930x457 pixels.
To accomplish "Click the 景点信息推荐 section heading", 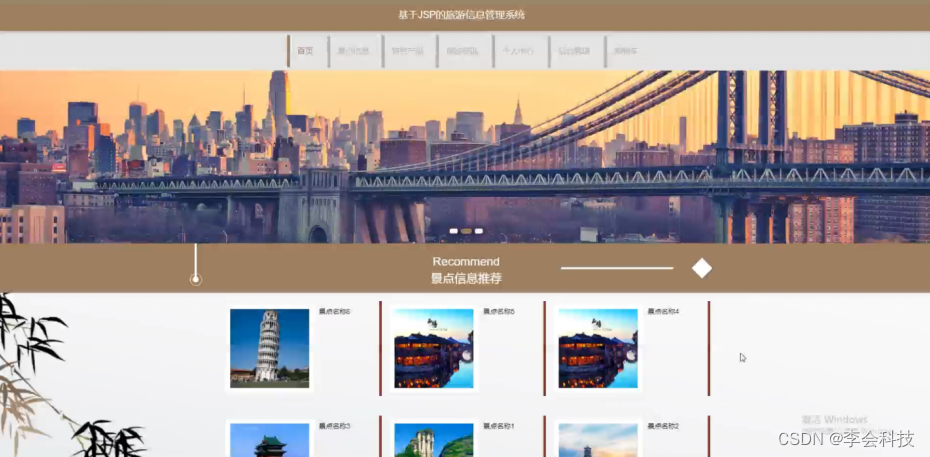I will (x=466, y=278).
